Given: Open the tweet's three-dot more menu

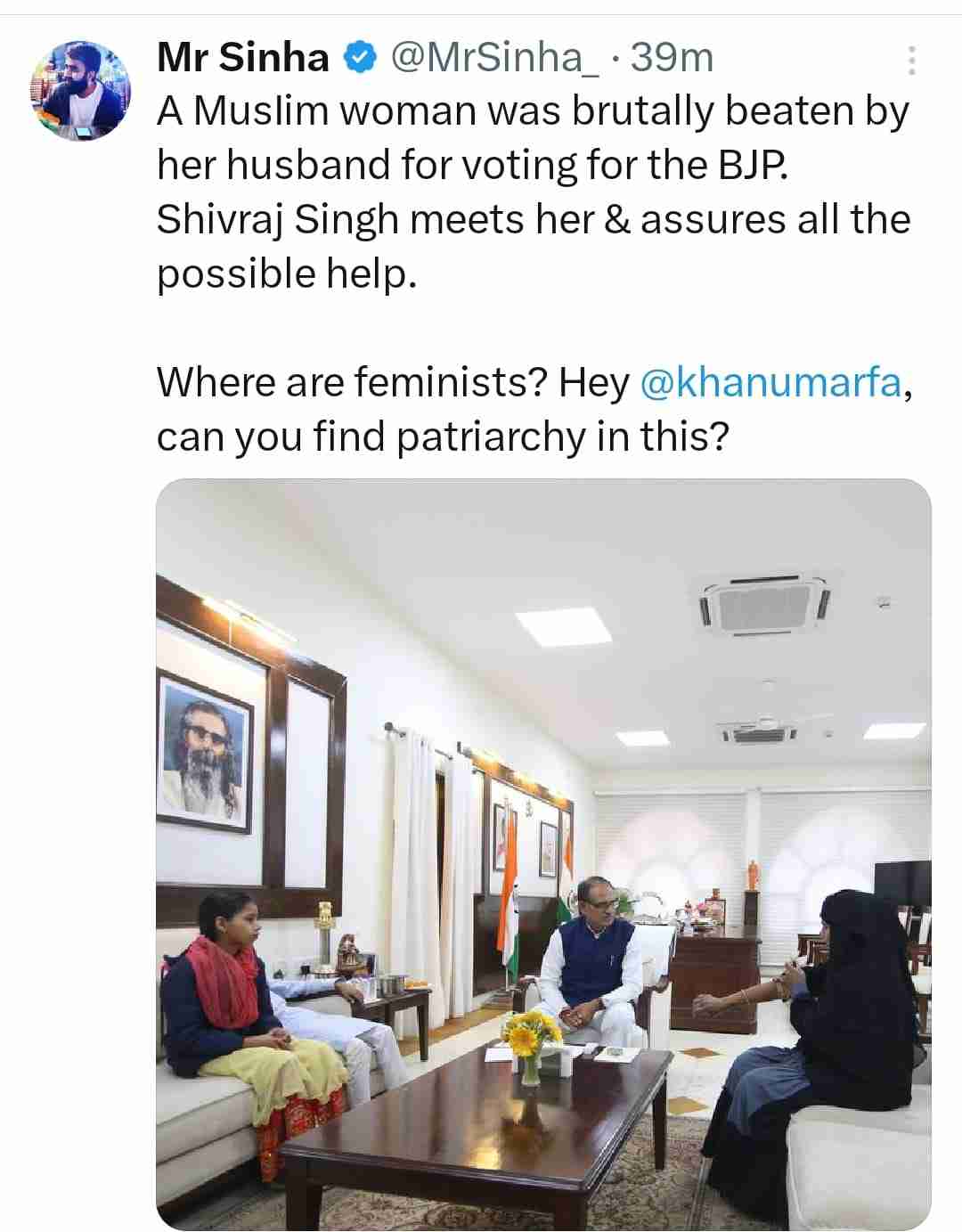Looking at the screenshot, I should 910,60.
